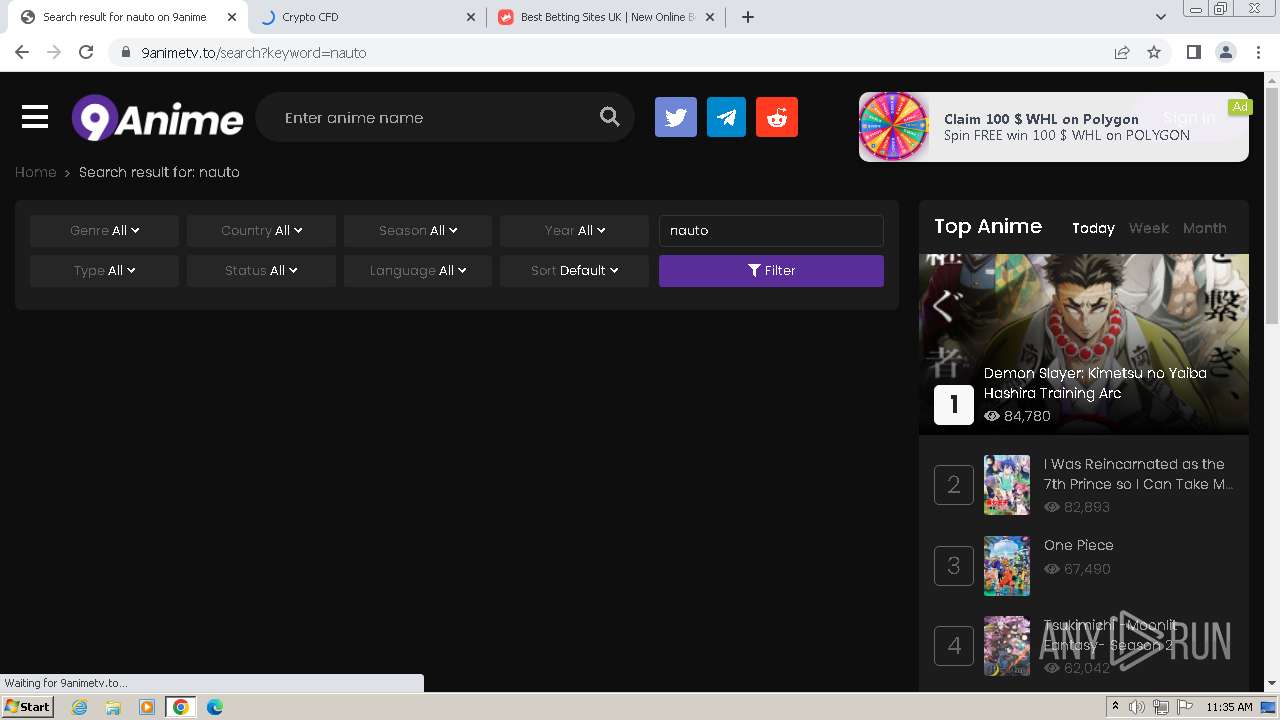Open Internet Explorer from taskbar
1280x720 pixels.
(79, 707)
